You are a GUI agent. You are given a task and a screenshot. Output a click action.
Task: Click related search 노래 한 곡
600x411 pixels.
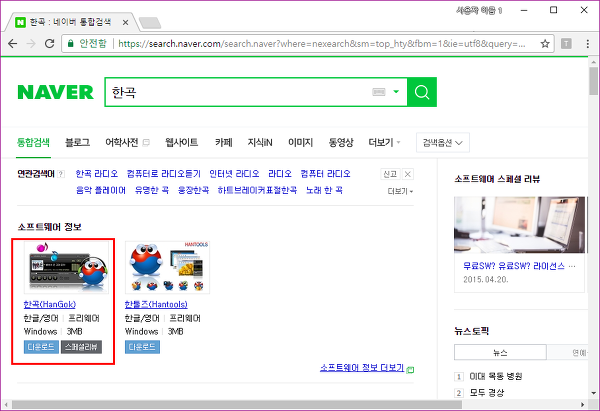tap(324, 190)
